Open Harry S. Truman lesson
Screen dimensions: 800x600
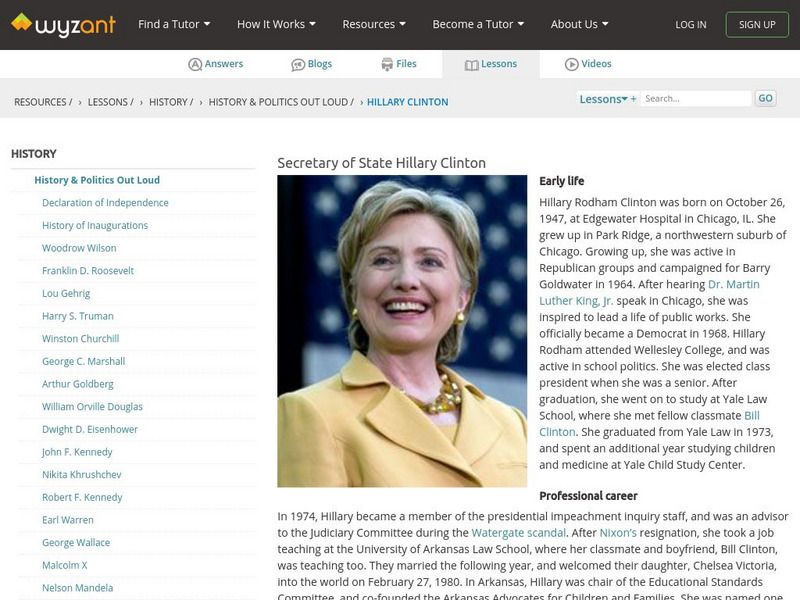[x=78, y=316]
